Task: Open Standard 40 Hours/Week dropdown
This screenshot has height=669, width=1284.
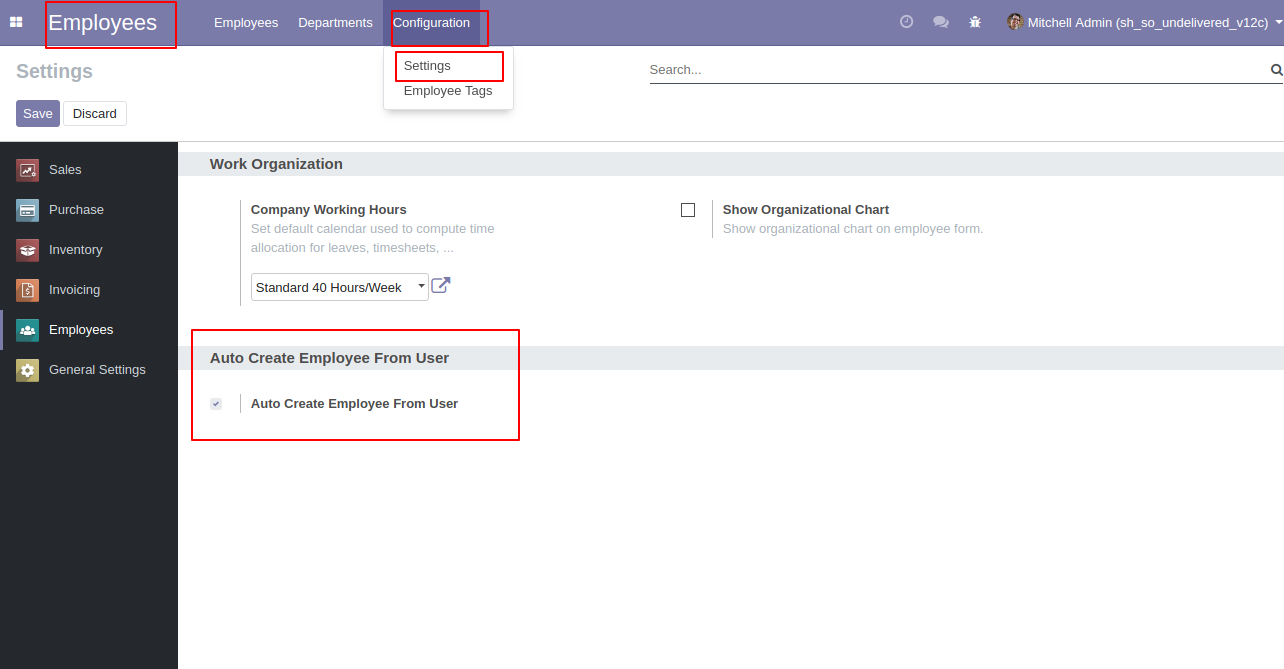Action: tap(340, 287)
